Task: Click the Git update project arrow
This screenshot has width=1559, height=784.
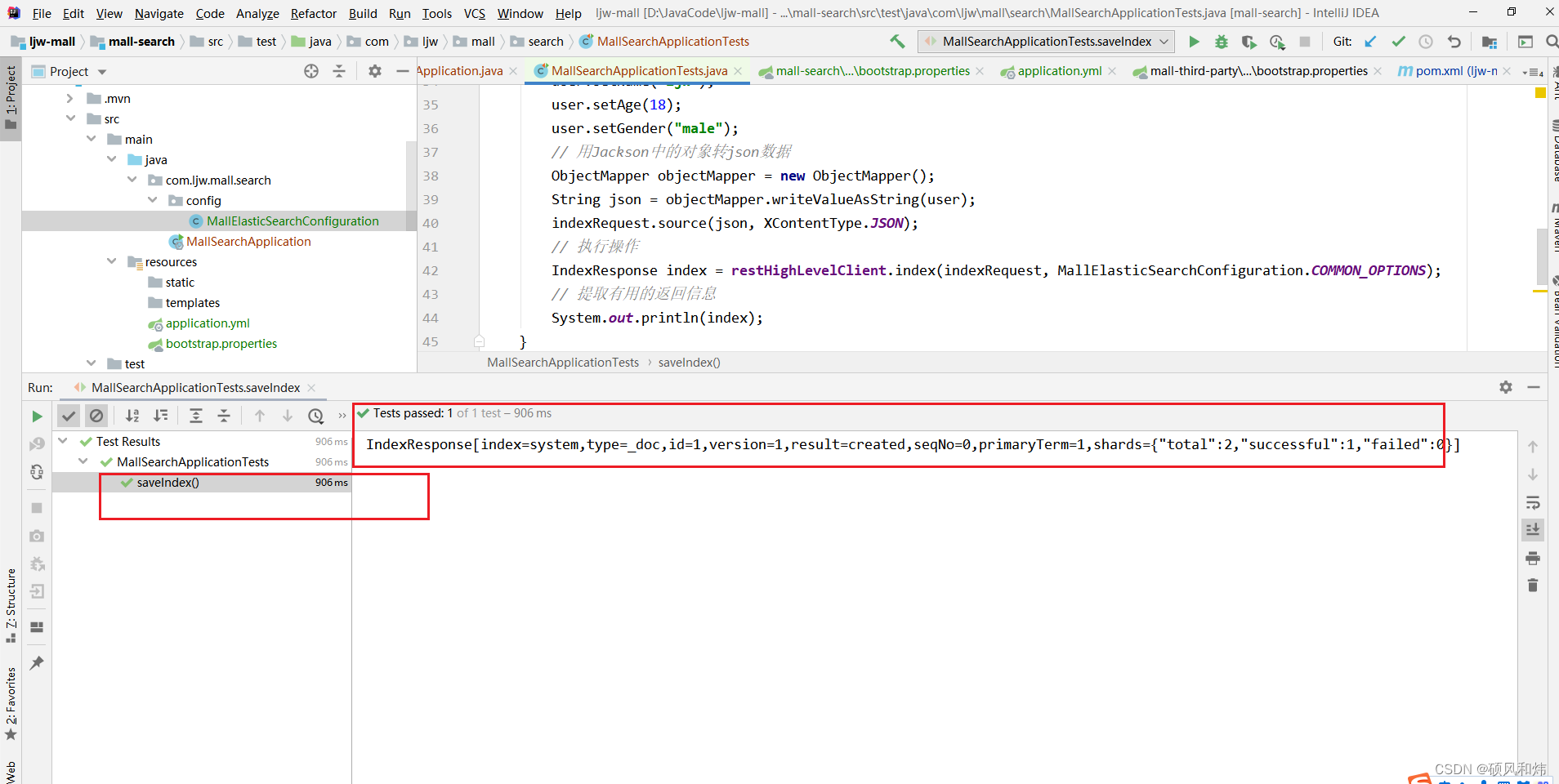Action: (1370, 42)
